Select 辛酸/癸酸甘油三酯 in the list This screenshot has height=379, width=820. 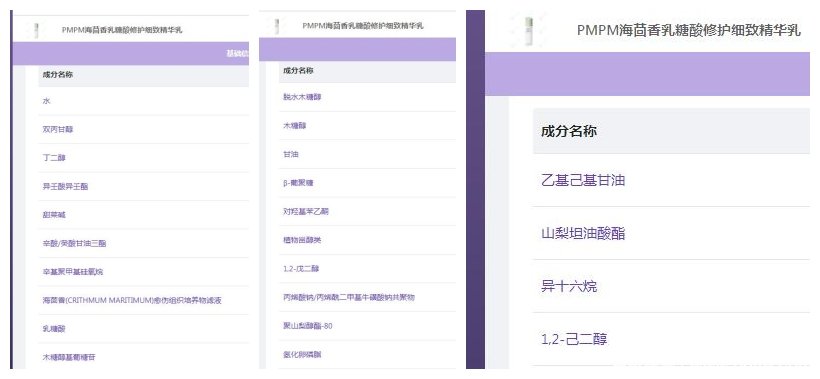click(74, 243)
